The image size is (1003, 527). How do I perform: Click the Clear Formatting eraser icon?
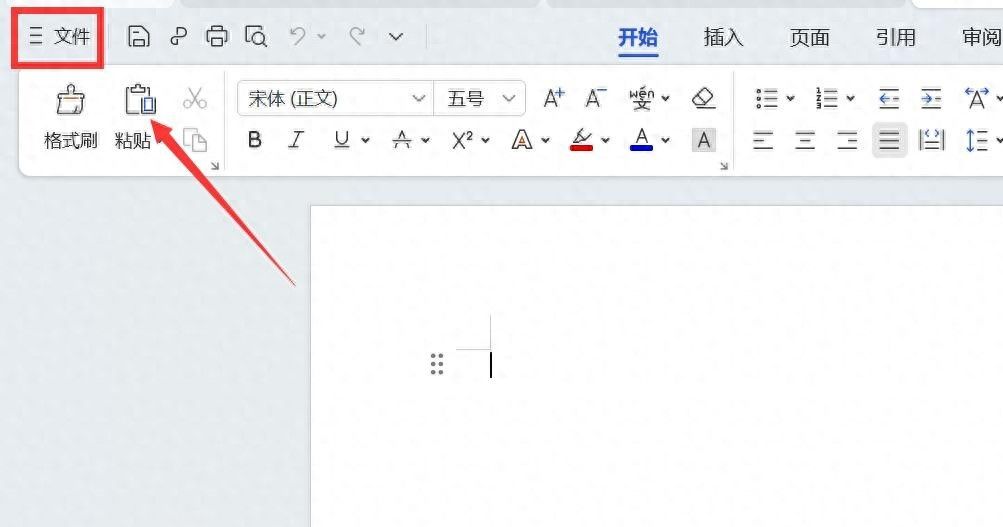[704, 98]
